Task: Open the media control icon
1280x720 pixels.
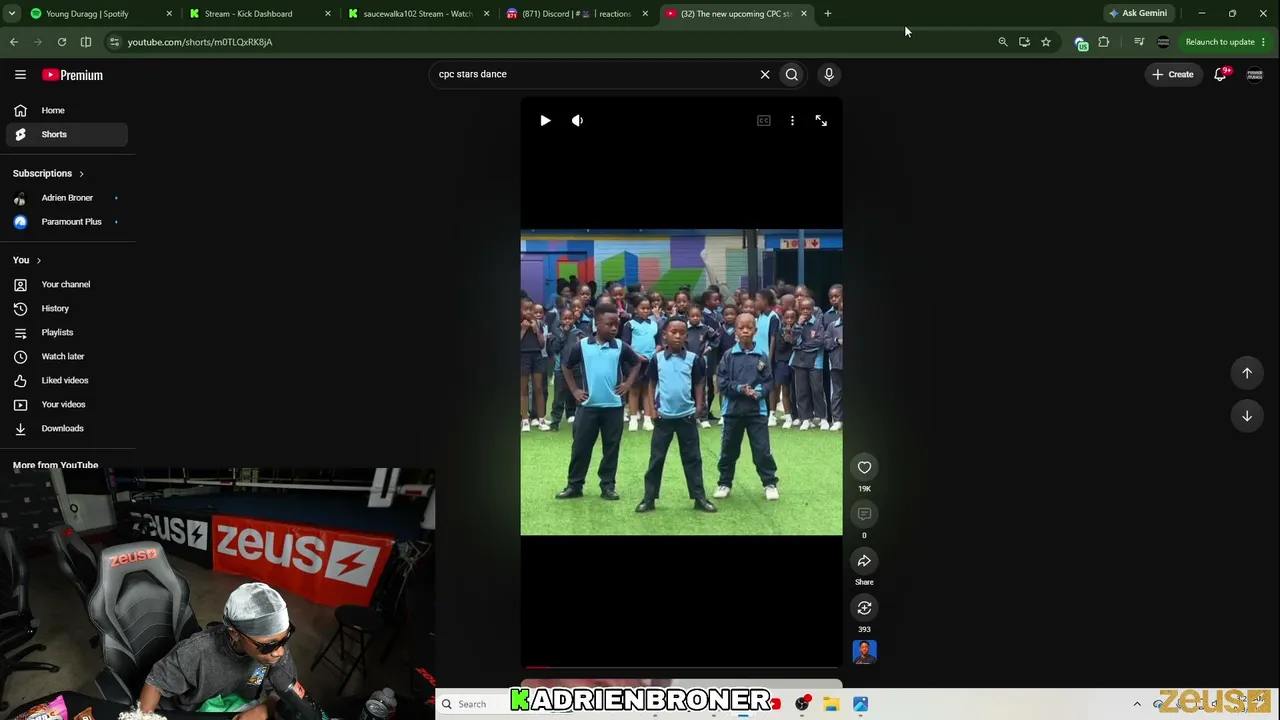Action: [x=1139, y=42]
